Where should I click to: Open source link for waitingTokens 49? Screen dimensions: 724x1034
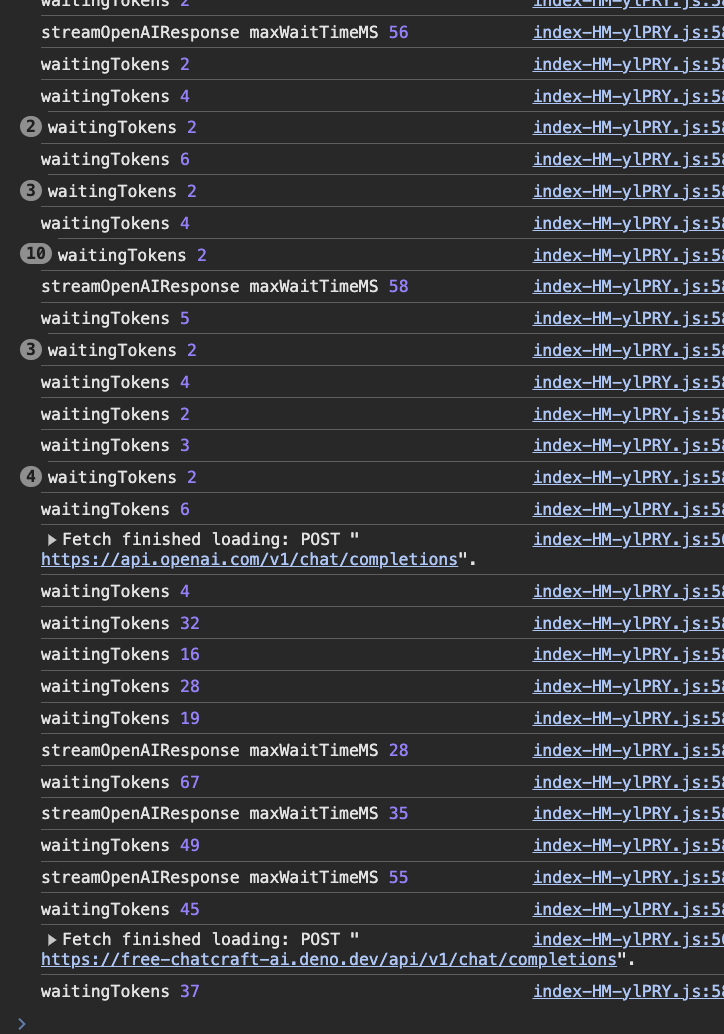click(628, 845)
